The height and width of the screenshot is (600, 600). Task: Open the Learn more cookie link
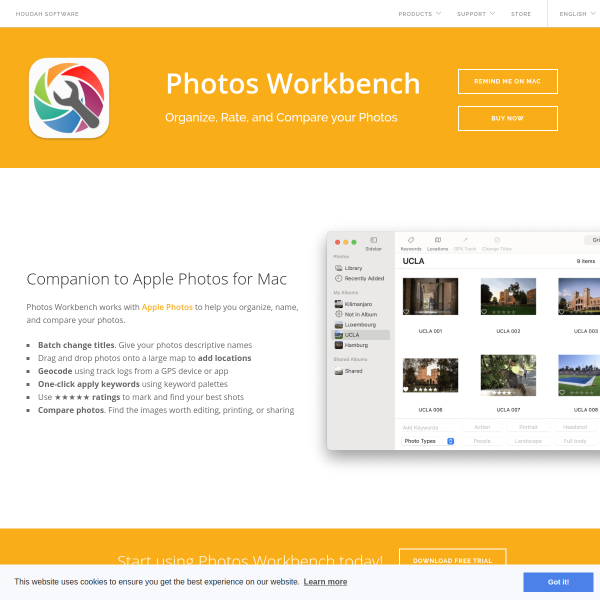(x=325, y=582)
